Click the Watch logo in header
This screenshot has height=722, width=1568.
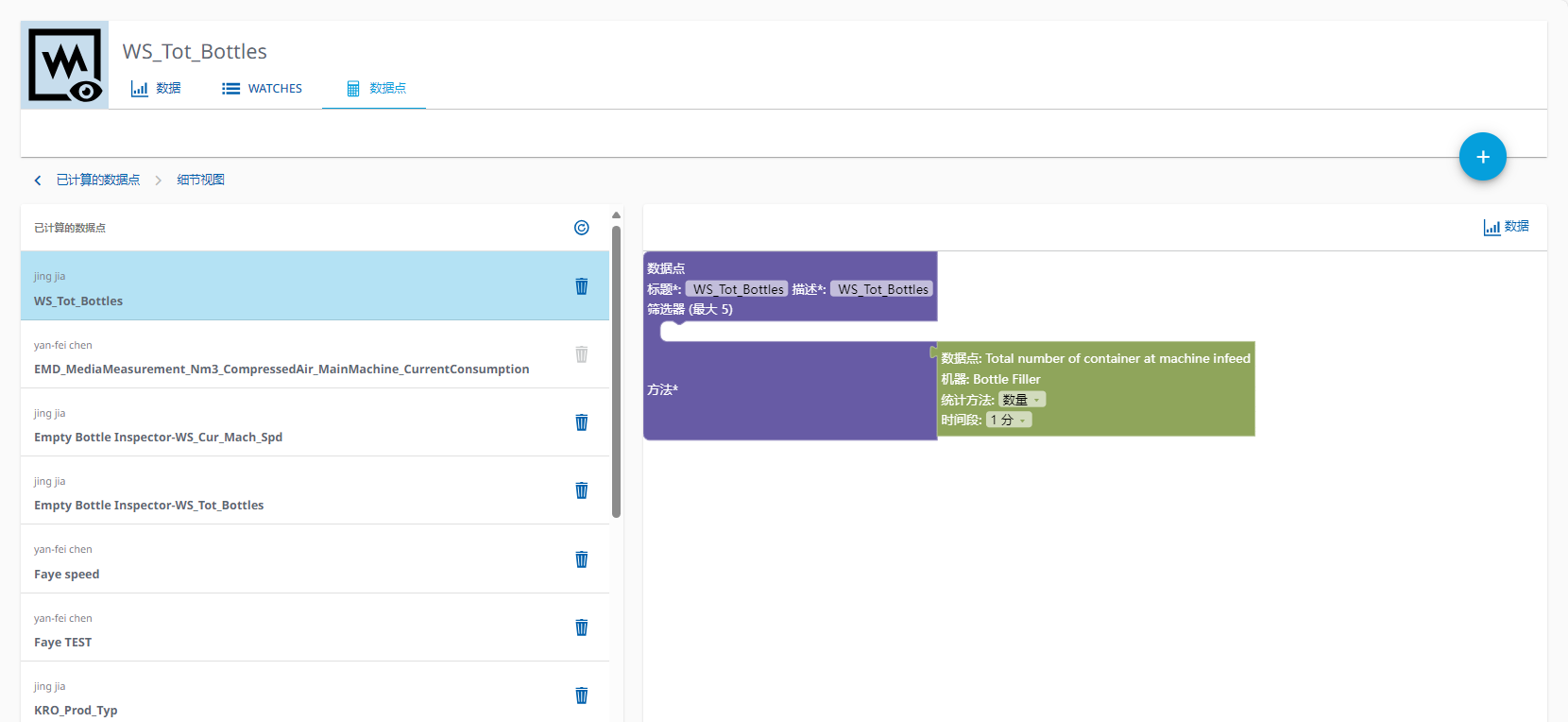(64, 65)
